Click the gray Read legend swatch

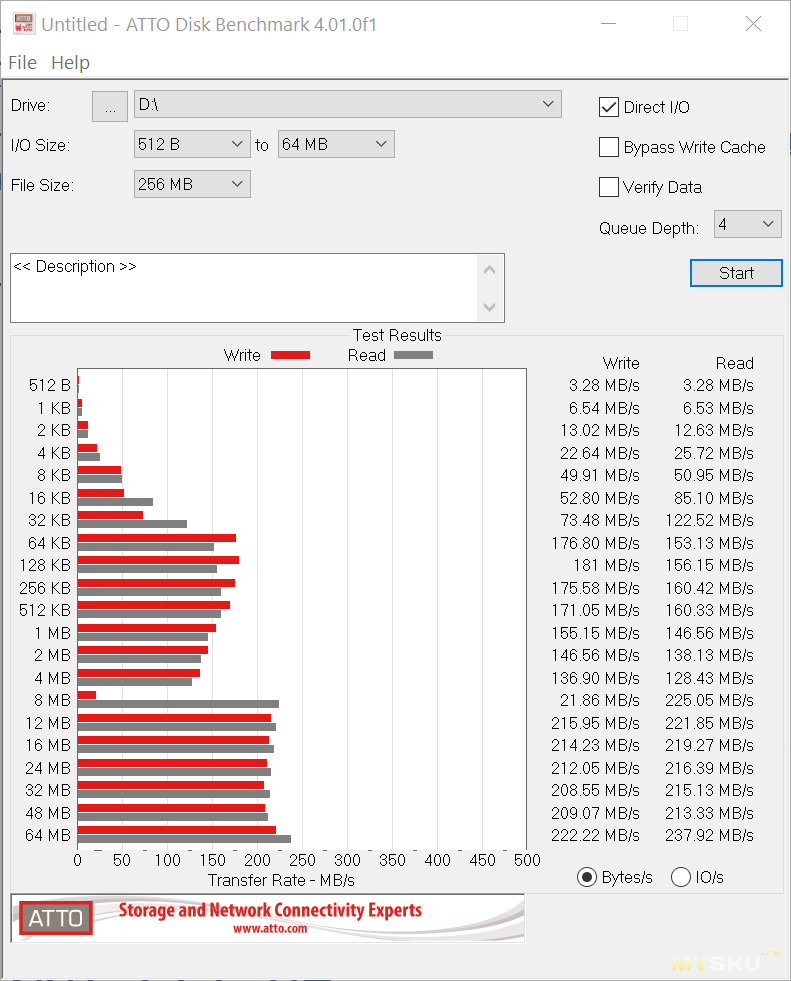(414, 355)
